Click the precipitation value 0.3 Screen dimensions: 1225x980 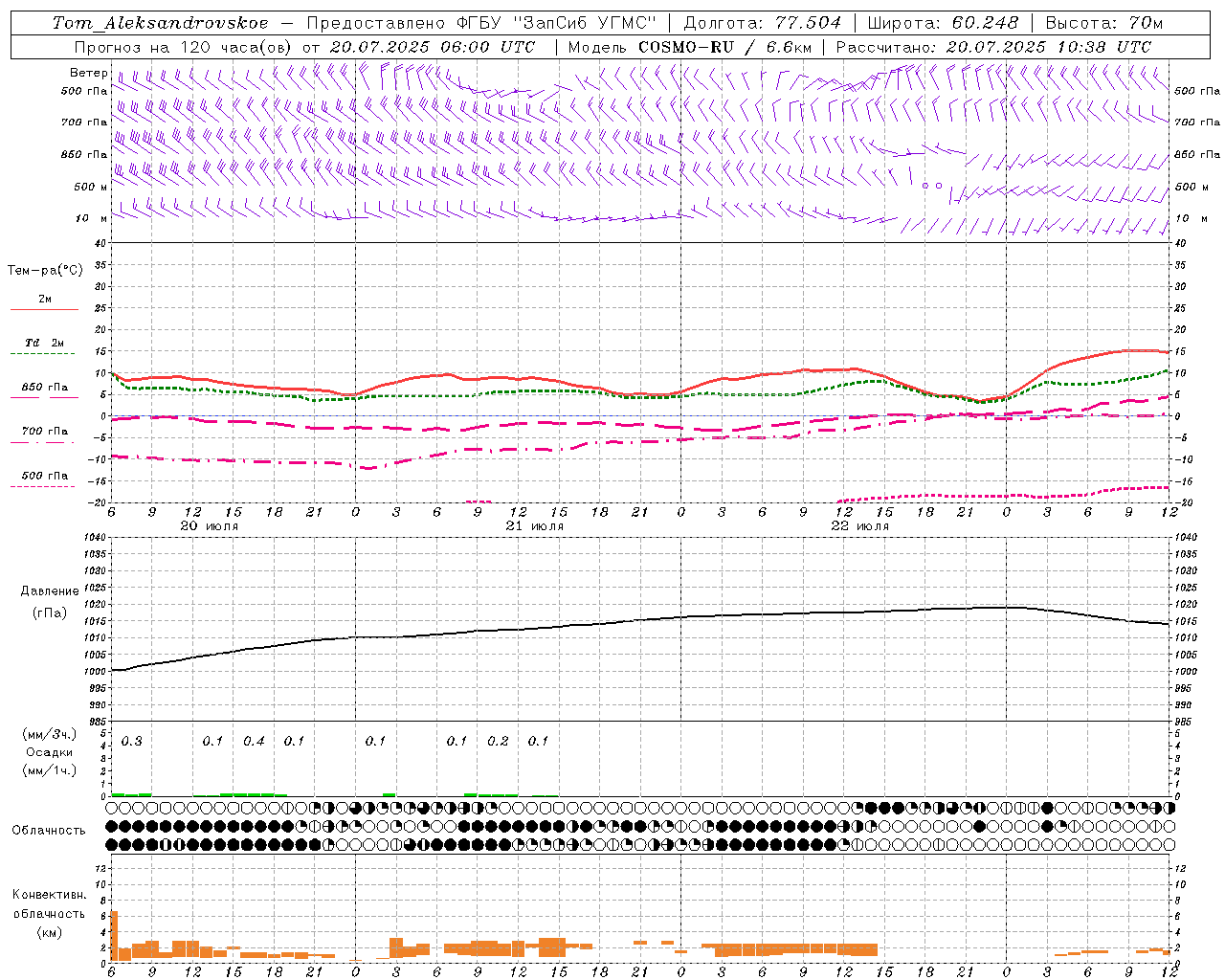132,741
